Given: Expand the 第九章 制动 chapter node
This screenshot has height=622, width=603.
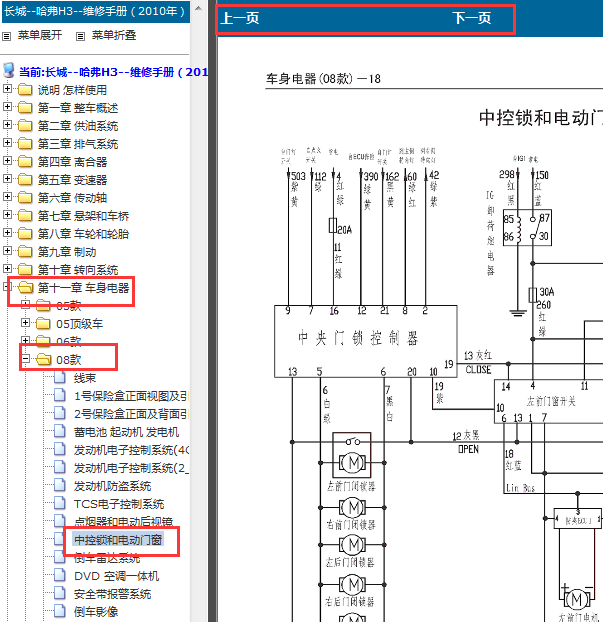Looking at the screenshot, I should pos(7,250).
